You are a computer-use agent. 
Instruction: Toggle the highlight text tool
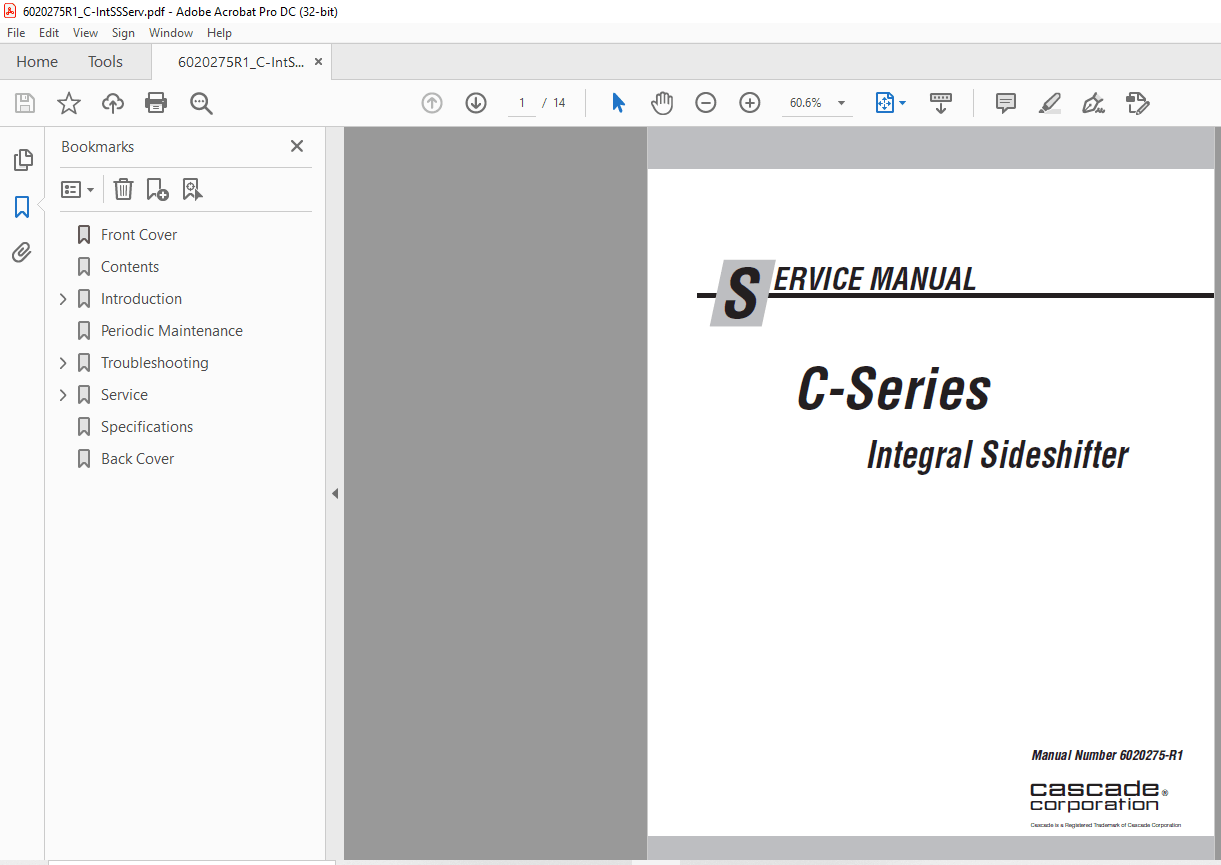pyautogui.click(x=1050, y=103)
